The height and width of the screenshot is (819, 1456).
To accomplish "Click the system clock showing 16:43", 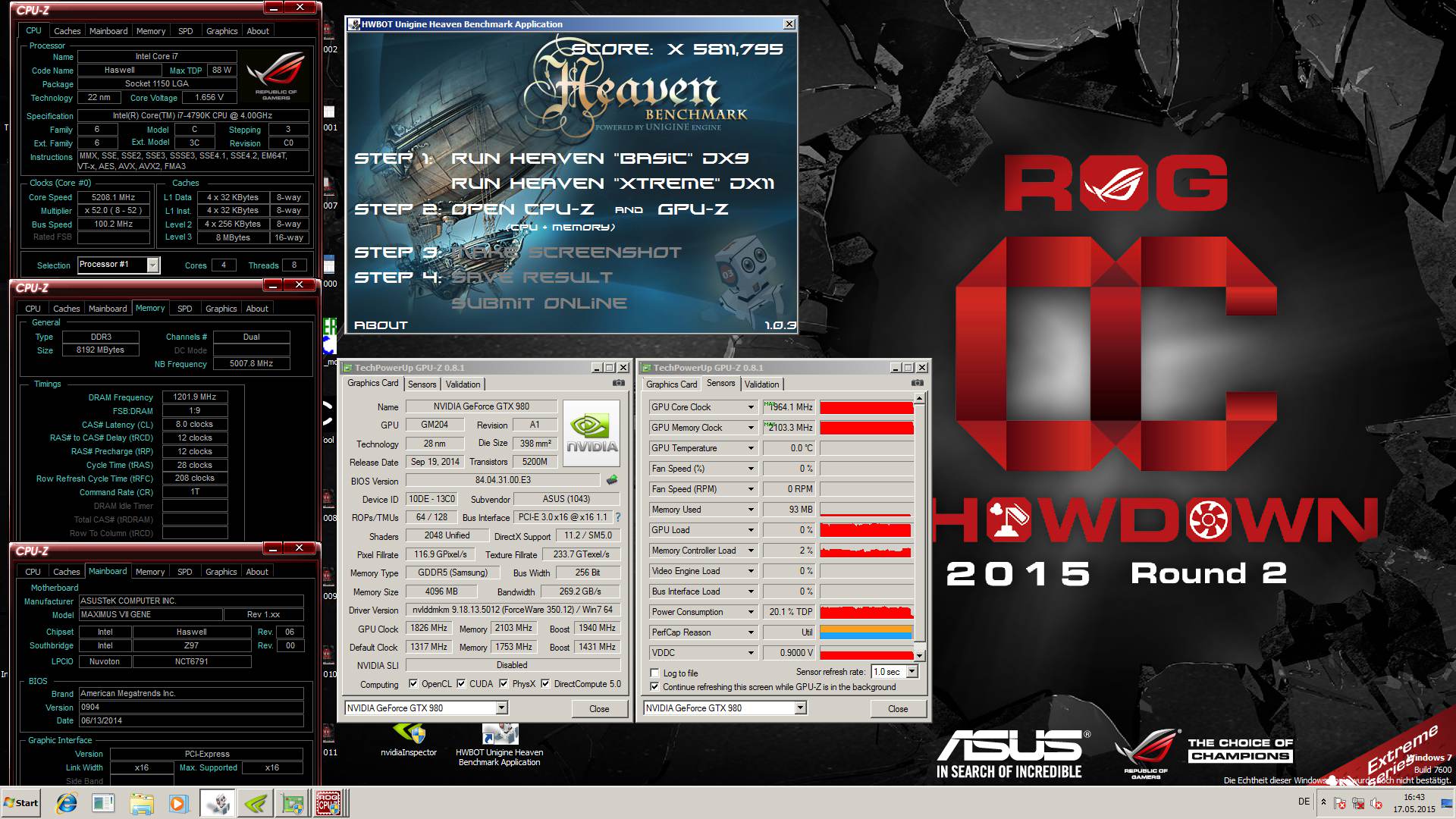I will 1414,797.
